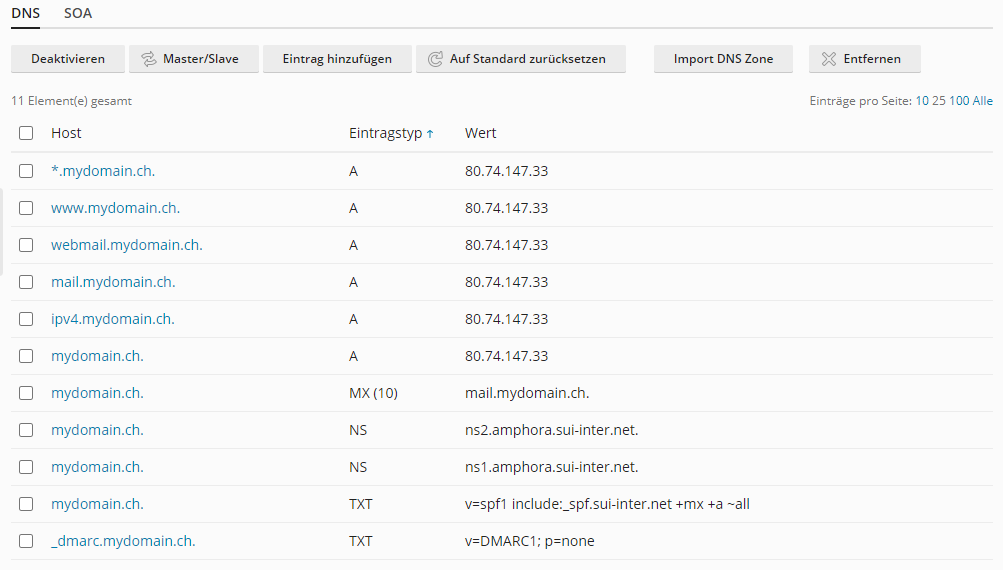Check the box for webmail.mydomain.ch. record
Viewport: 1003px width, 570px height.
26,245
